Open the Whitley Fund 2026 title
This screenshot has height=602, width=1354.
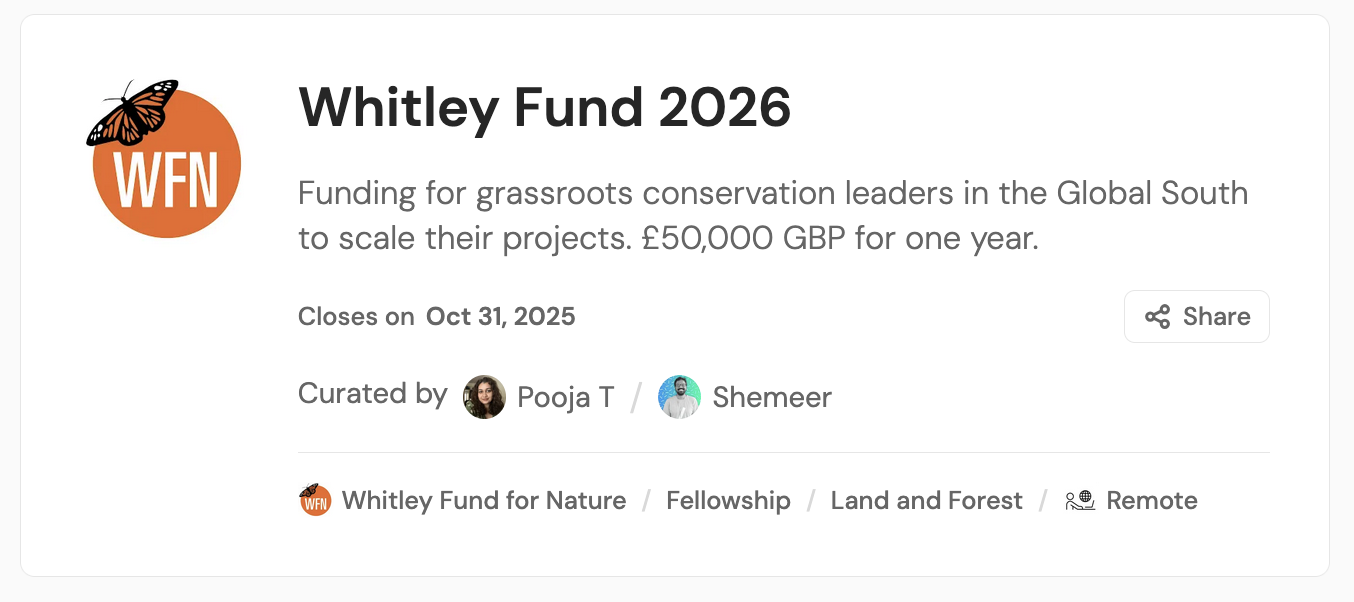tap(545, 107)
